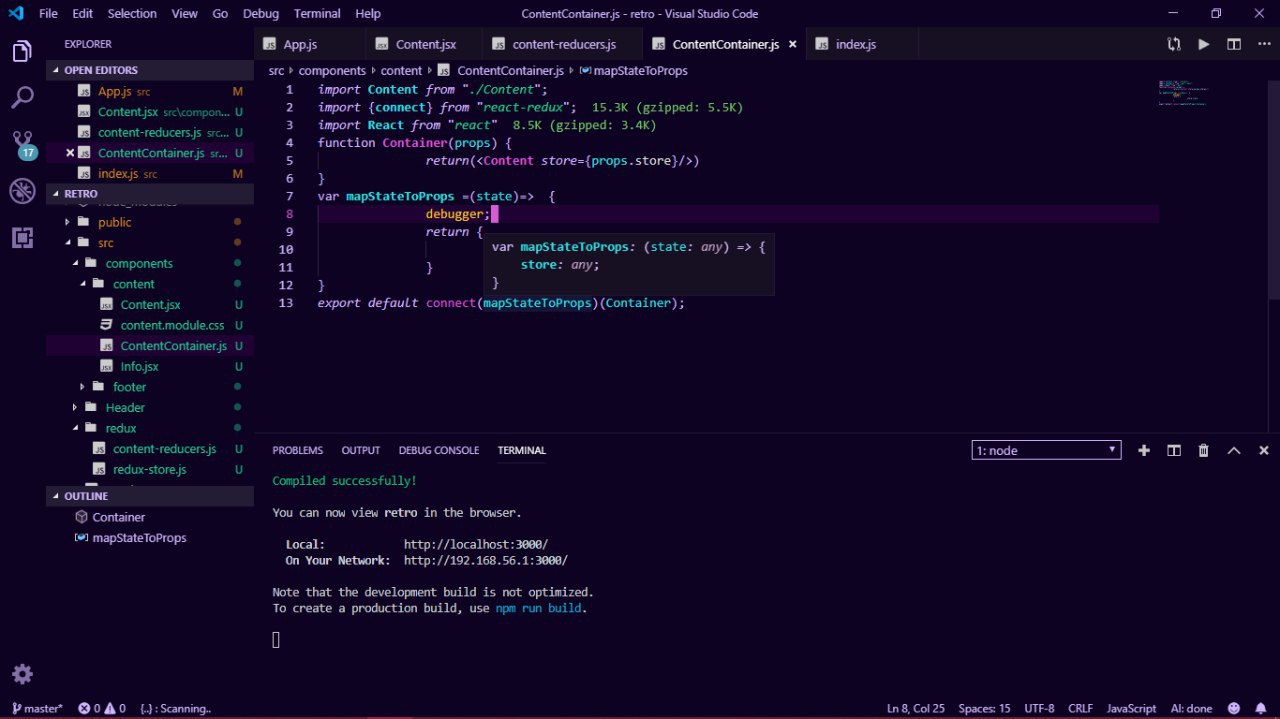Open the Debug view icon
The height and width of the screenshot is (719, 1280).
pyautogui.click(x=22, y=191)
